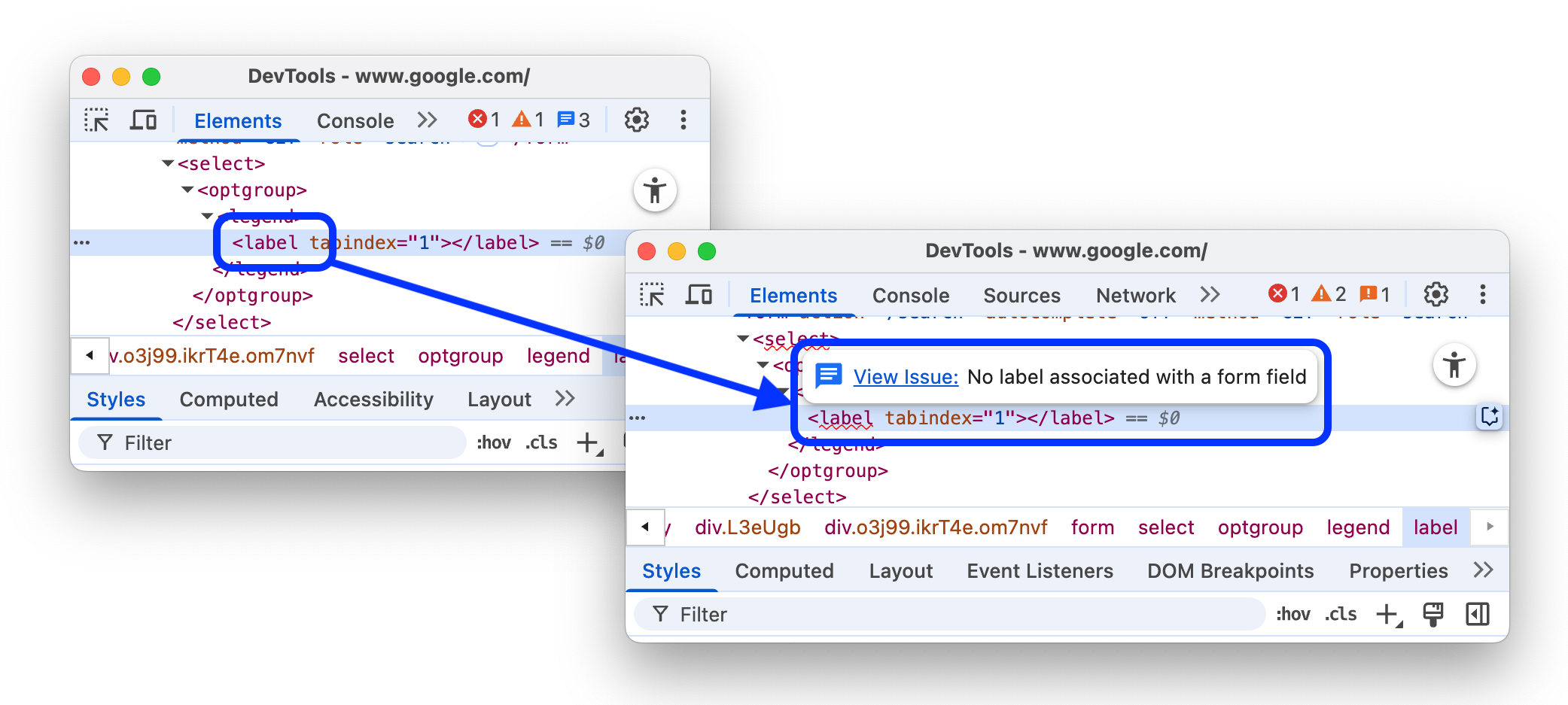Open the DOM Breakpoints tab
This screenshot has height=705, width=1568.
(x=1230, y=570)
